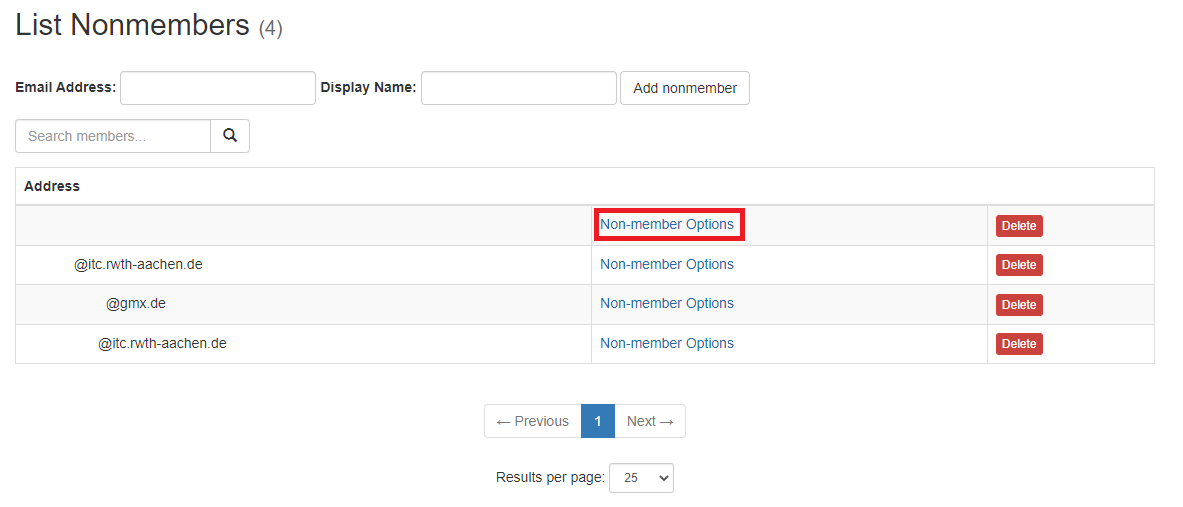Click the magnifier search icon button
This screenshot has width=1183, height=507.
coord(230,136)
